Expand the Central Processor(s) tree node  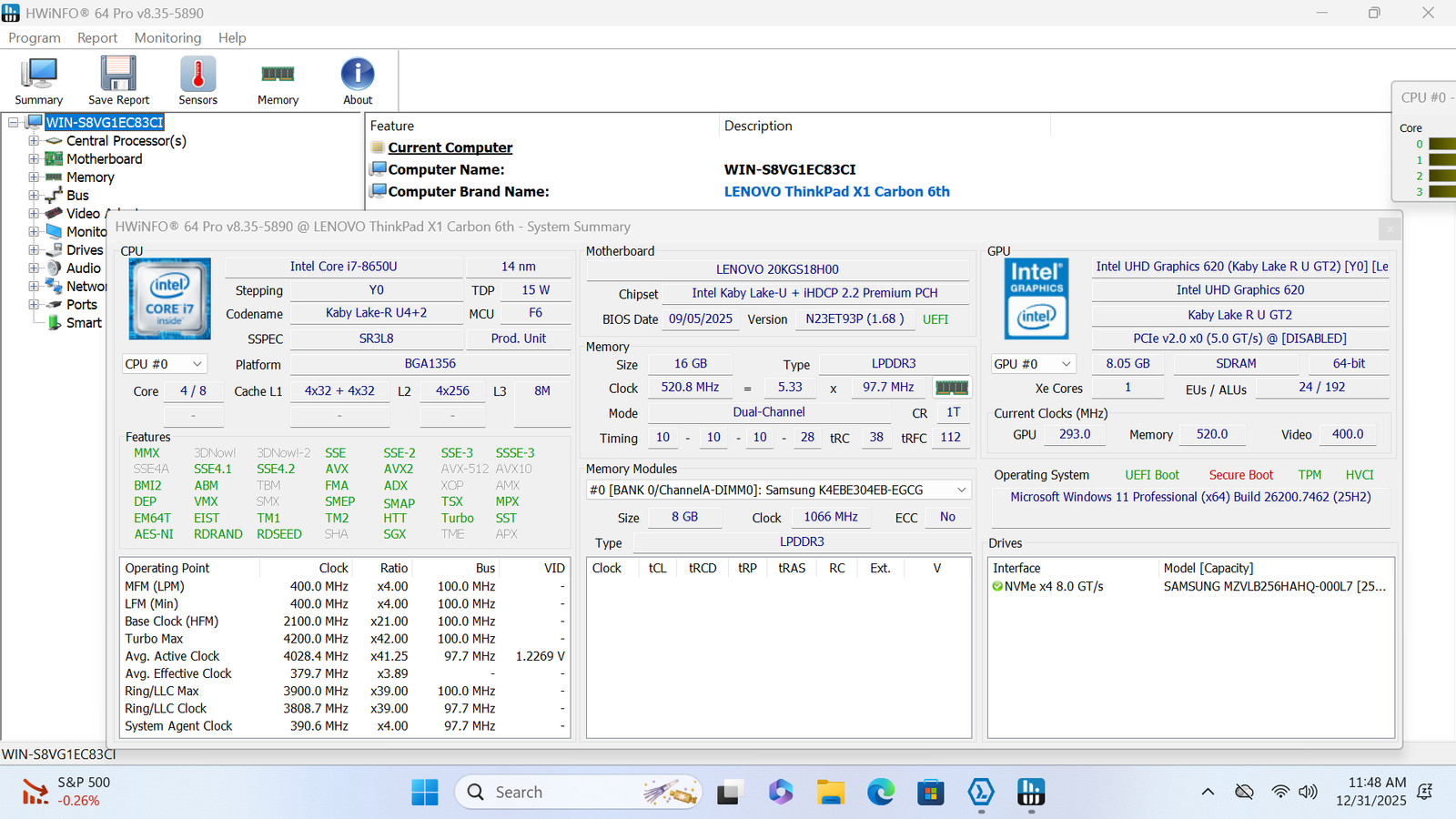click(34, 141)
